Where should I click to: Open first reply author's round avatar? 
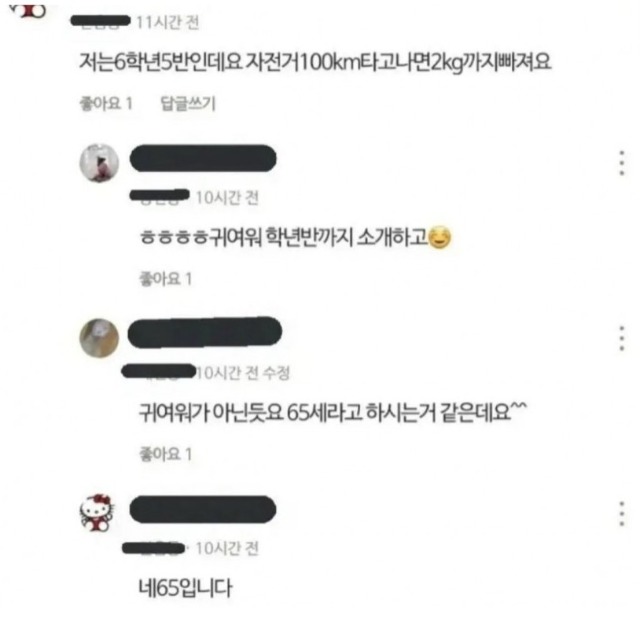pos(99,162)
